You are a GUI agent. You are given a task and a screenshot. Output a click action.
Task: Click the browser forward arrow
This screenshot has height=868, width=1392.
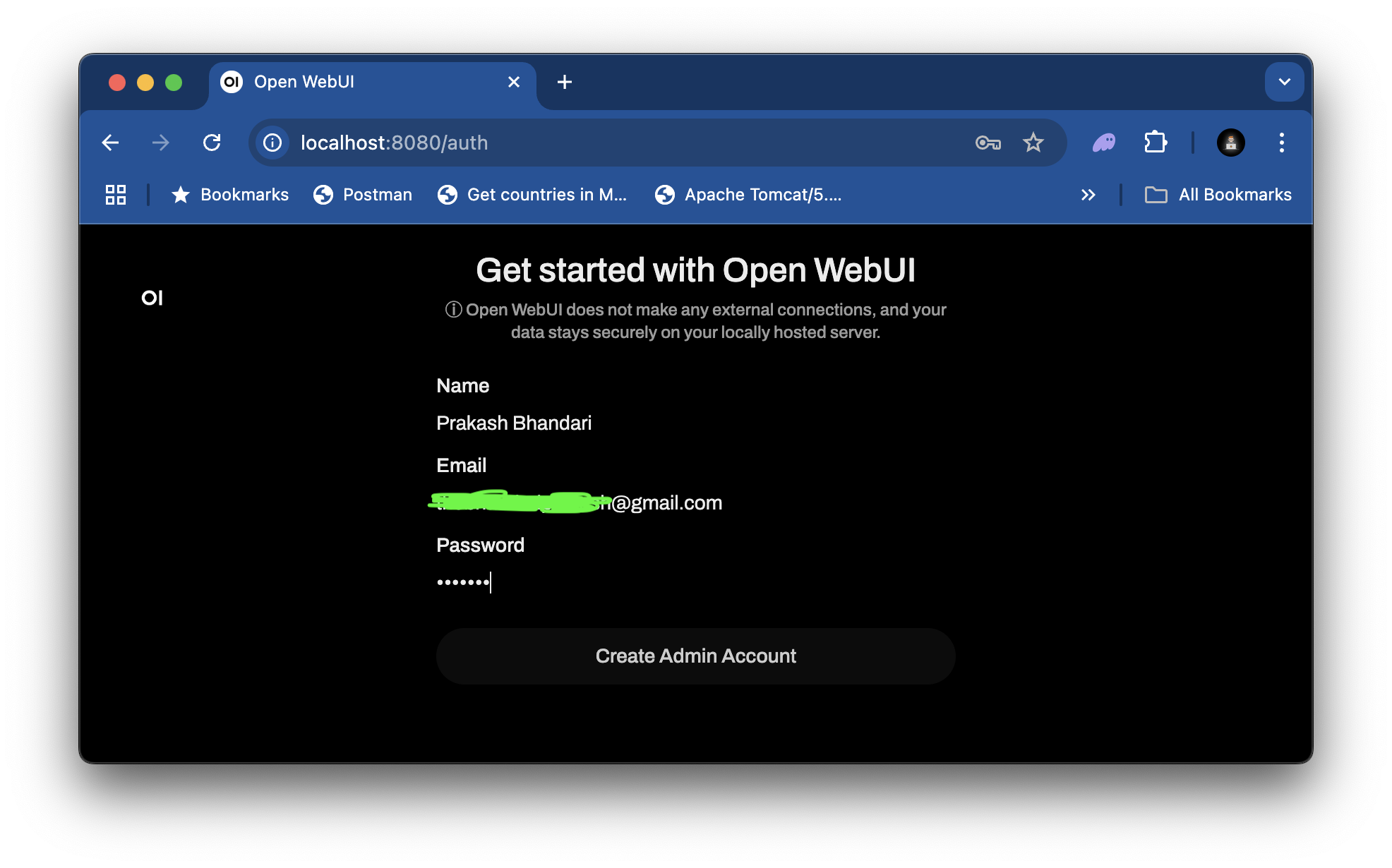pos(161,143)
